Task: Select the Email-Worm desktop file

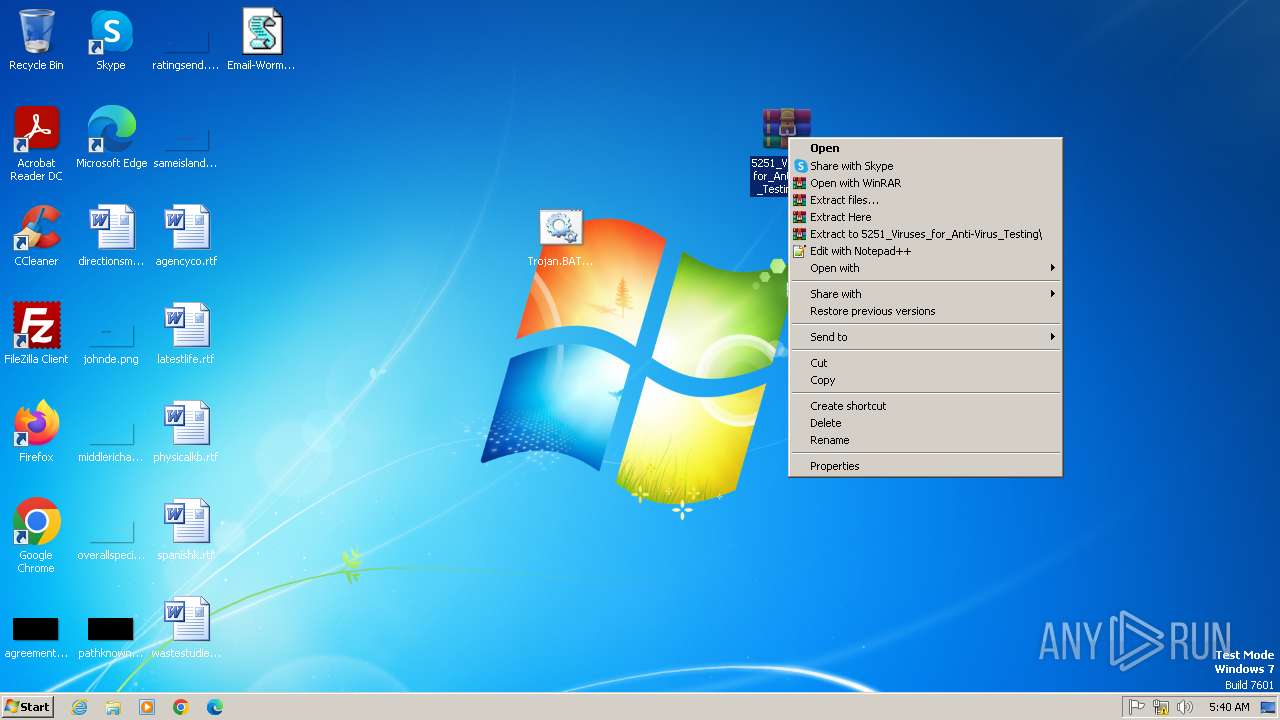Action: [x=261, y=40]
